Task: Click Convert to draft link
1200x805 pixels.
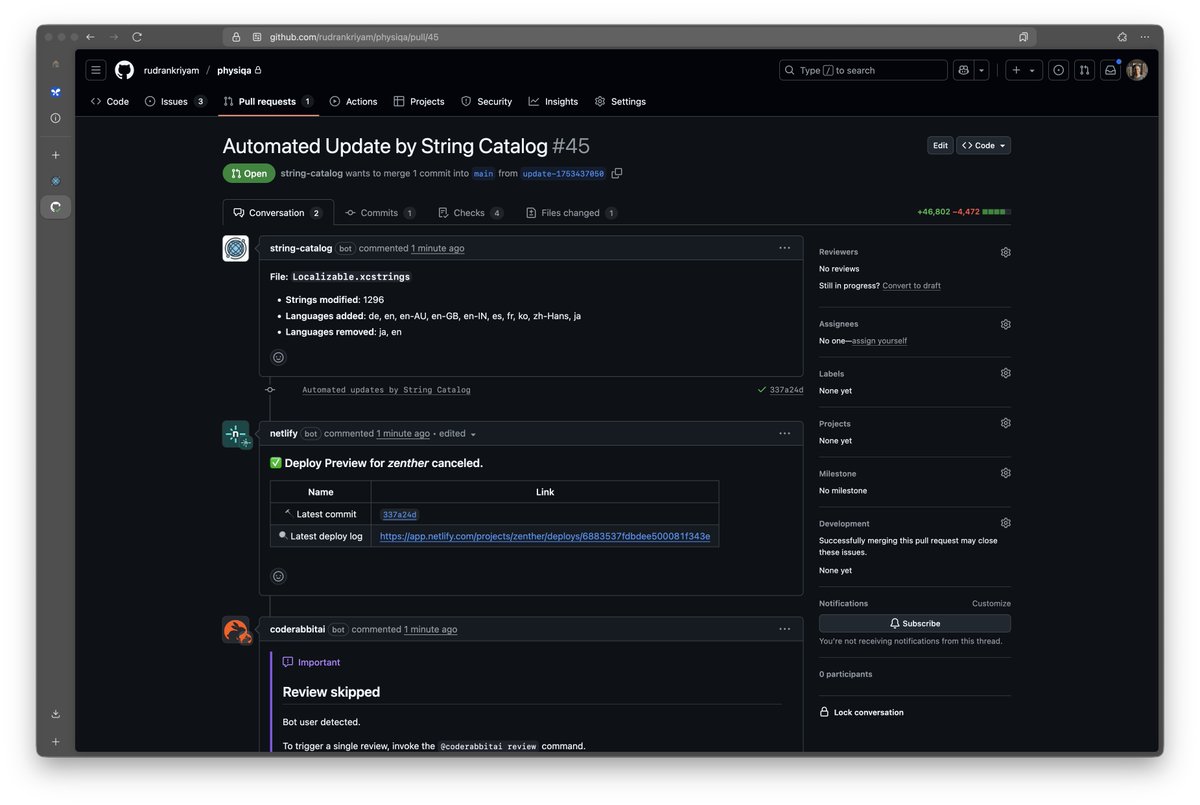Action: coord(911,286)
